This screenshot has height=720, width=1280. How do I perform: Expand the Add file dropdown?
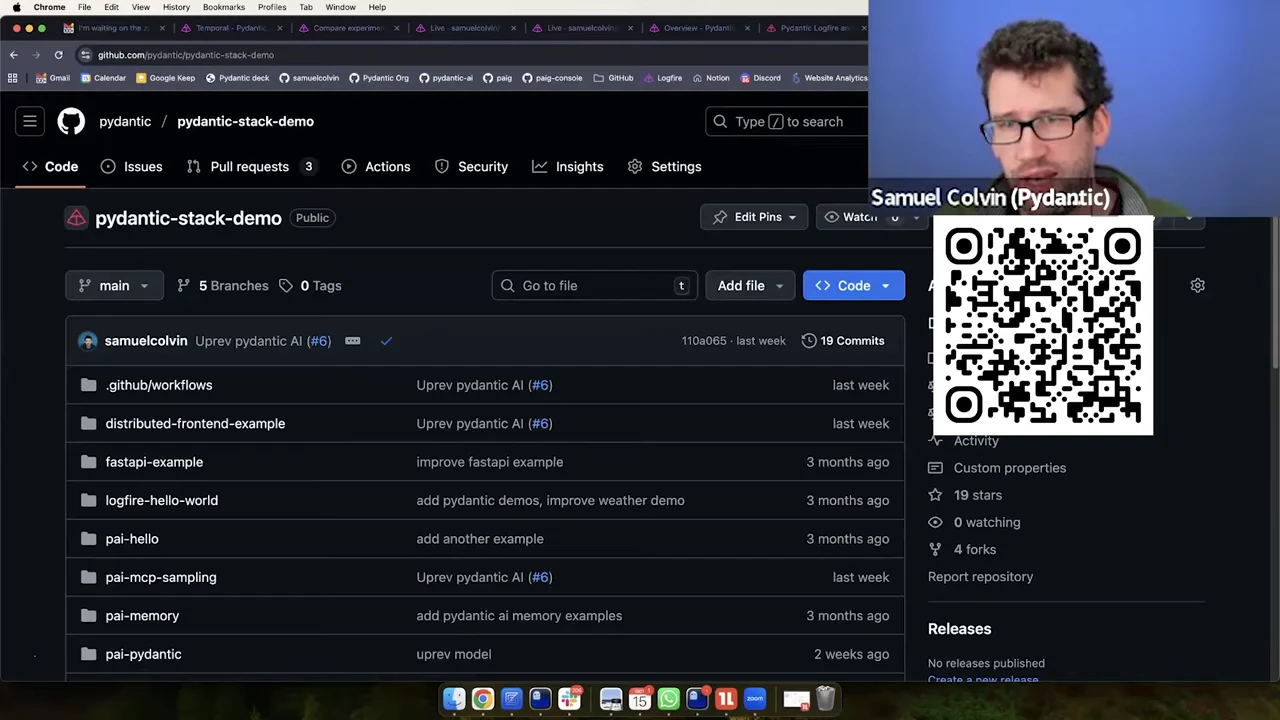[750, 286]
